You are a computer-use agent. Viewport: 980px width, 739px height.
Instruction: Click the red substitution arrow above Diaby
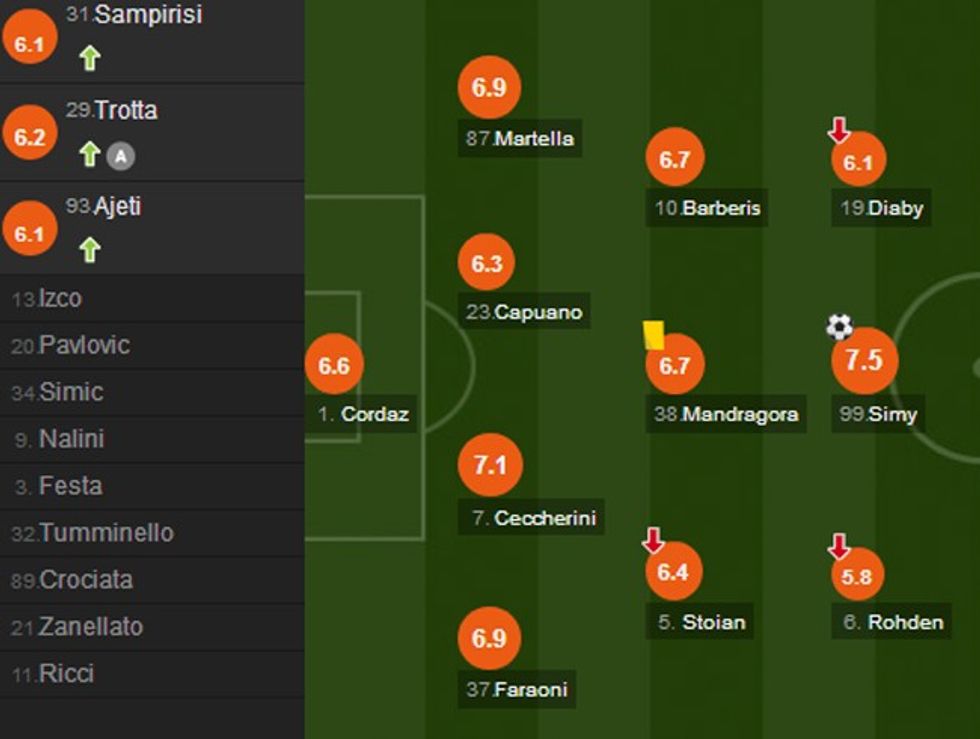[839, 130]
